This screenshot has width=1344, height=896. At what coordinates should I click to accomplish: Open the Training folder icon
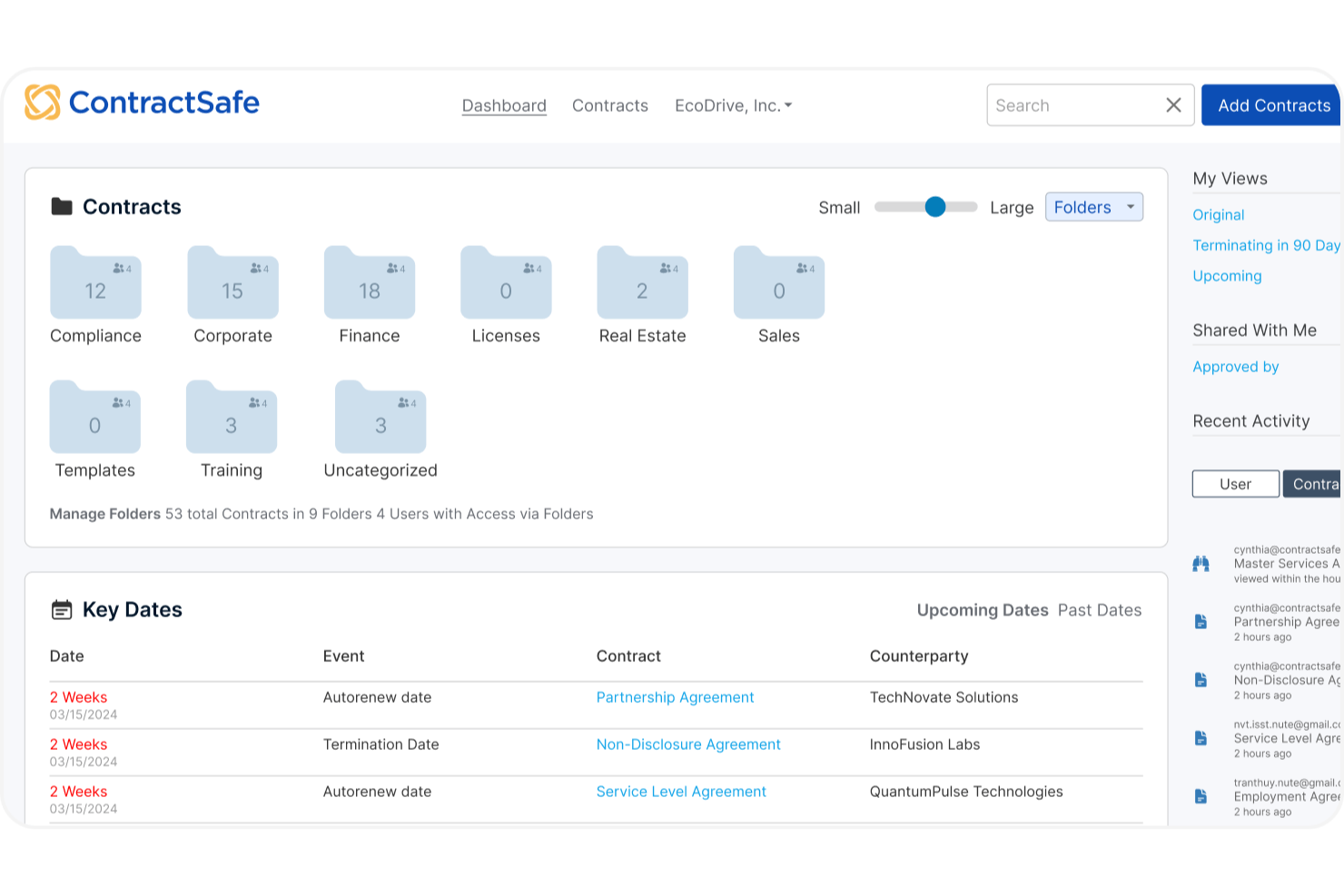[232, 417]
